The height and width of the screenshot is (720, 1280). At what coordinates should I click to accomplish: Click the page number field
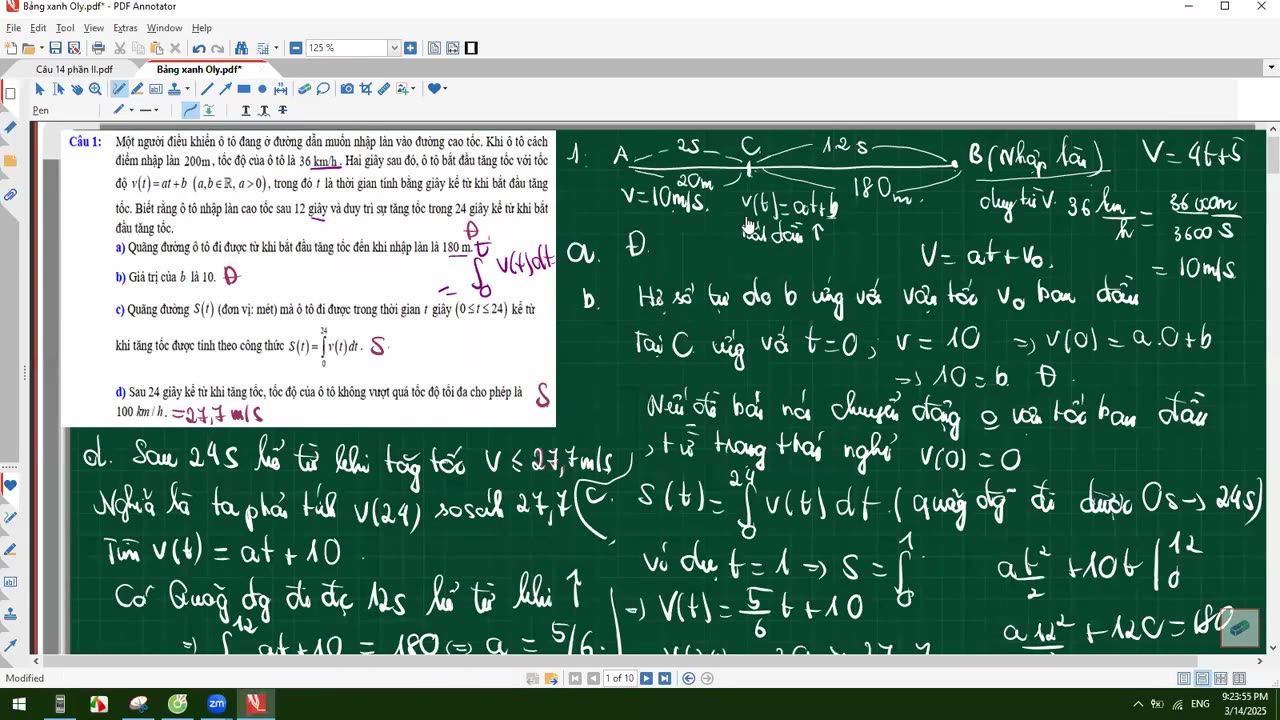(620, 678)
